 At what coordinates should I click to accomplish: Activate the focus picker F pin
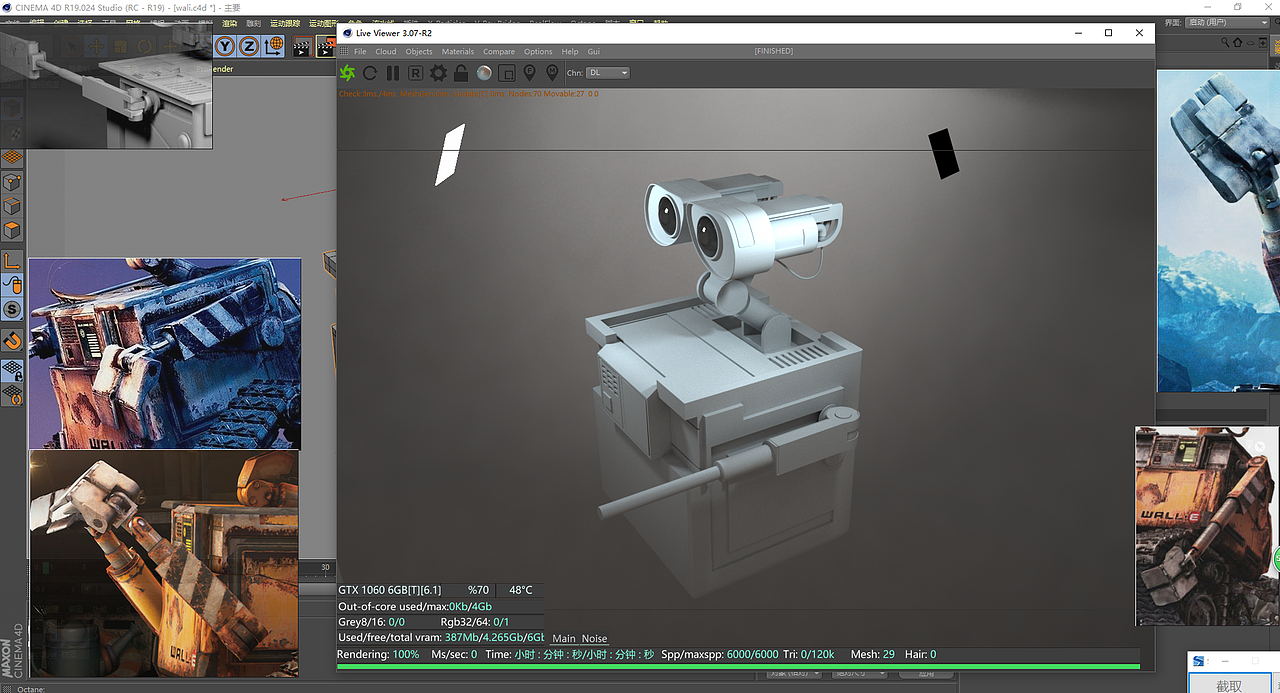point(529,72)
